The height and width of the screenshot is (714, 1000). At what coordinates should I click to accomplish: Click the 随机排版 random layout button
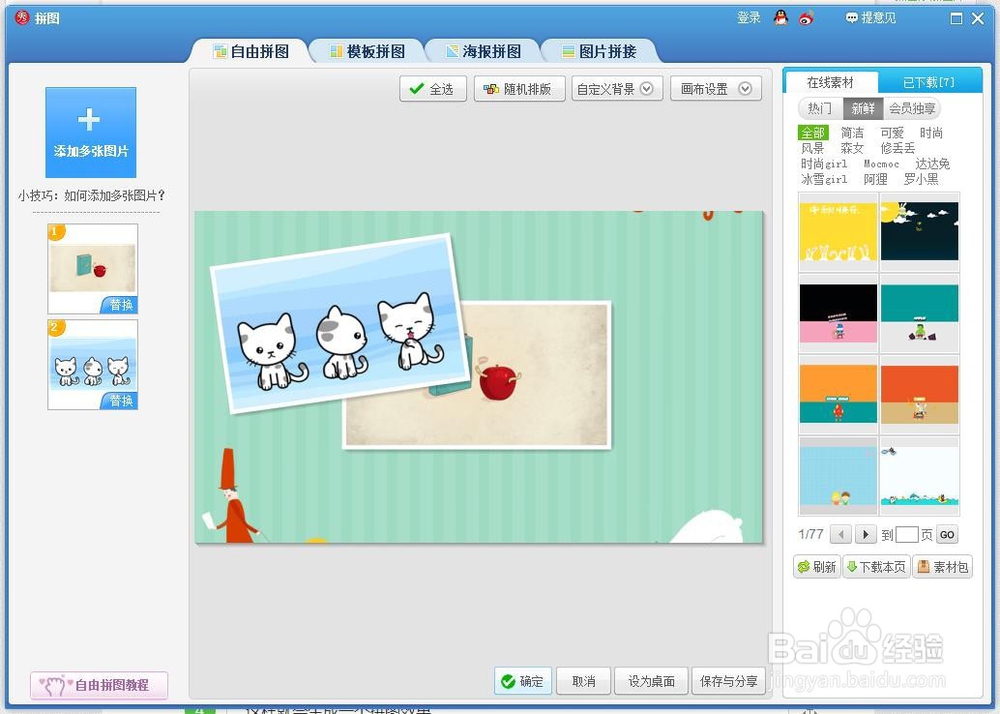click(x=520, y=89)
